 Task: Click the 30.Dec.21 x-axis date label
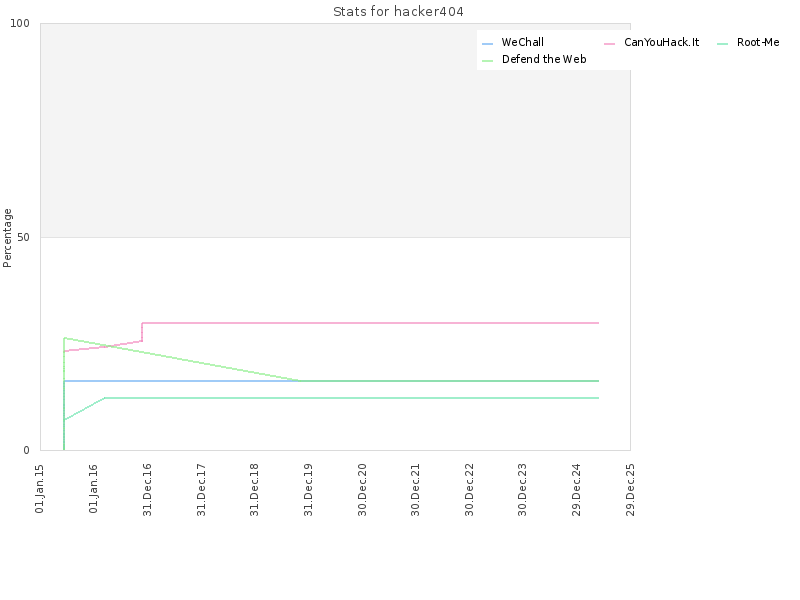click(x=416, y=490)
